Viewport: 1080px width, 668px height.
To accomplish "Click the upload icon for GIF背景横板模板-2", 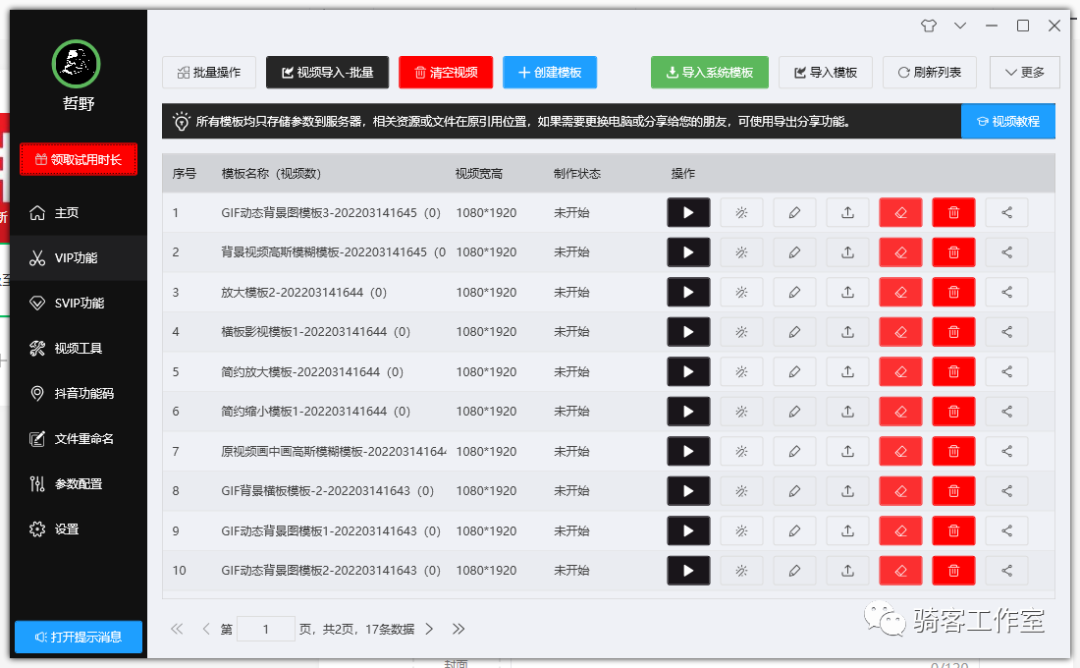I will pyautogui.click(x=847, y=491).
